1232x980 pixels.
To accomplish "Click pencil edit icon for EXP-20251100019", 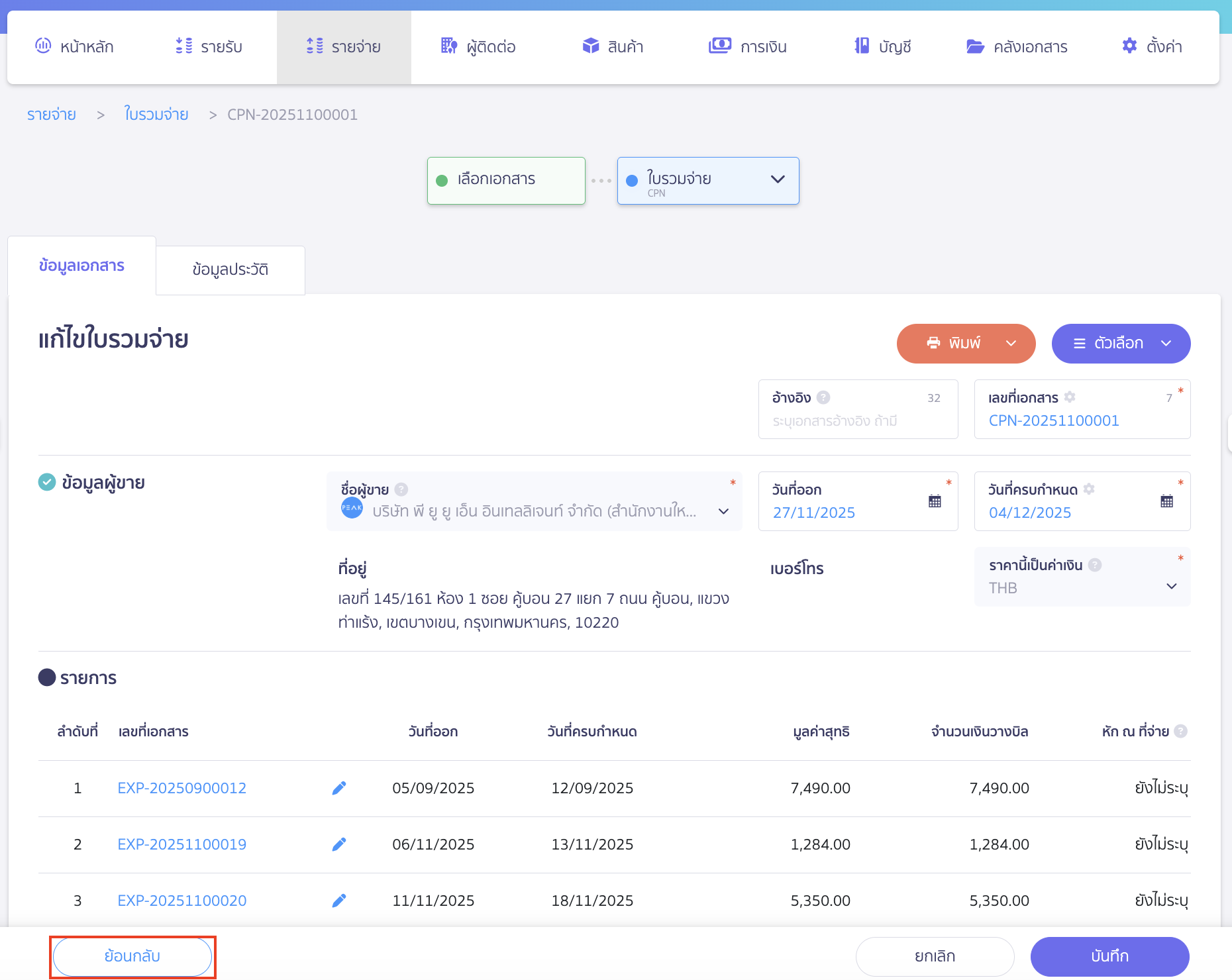I will tap(339, 844).
